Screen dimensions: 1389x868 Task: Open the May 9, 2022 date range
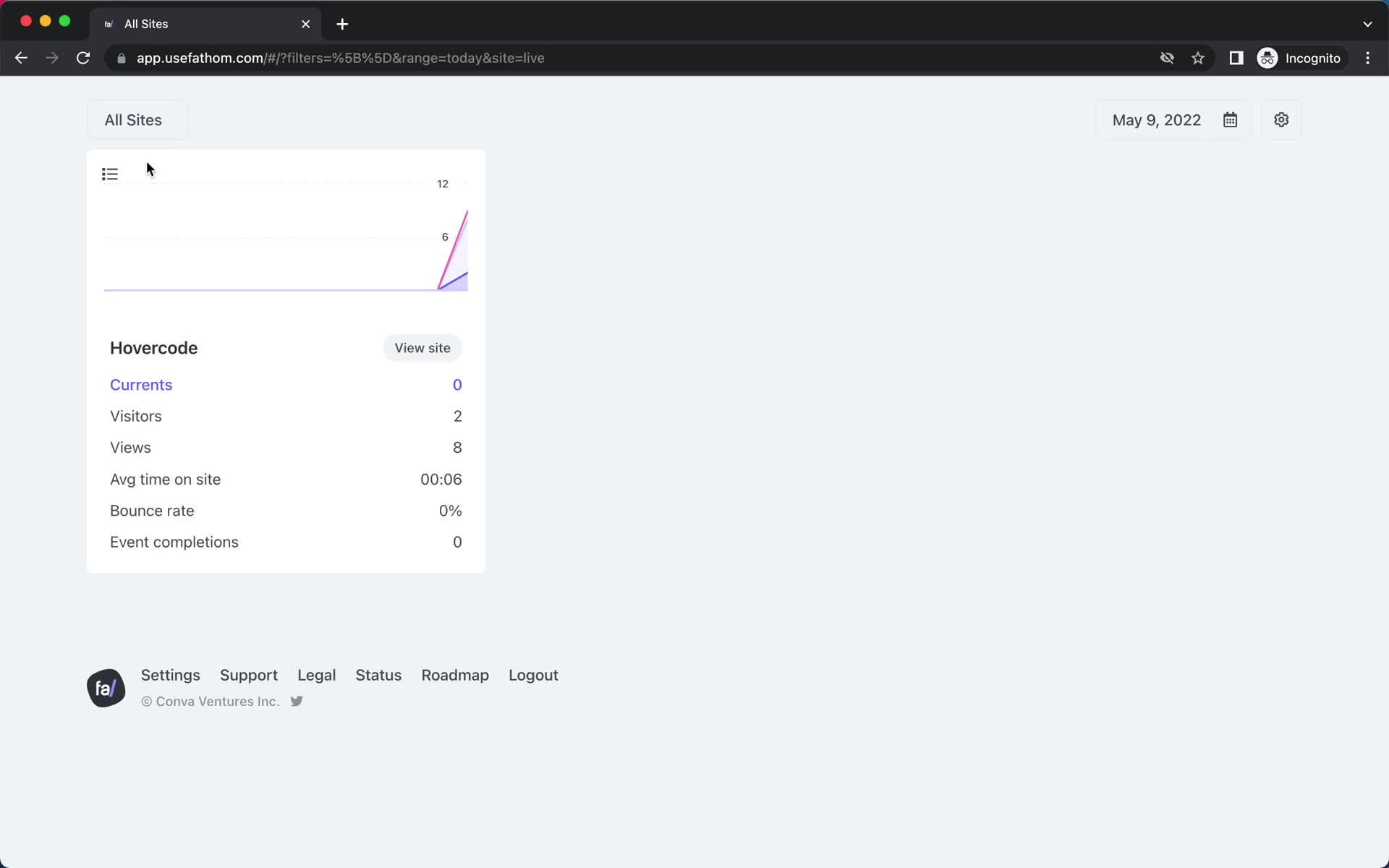(1173, 120)
